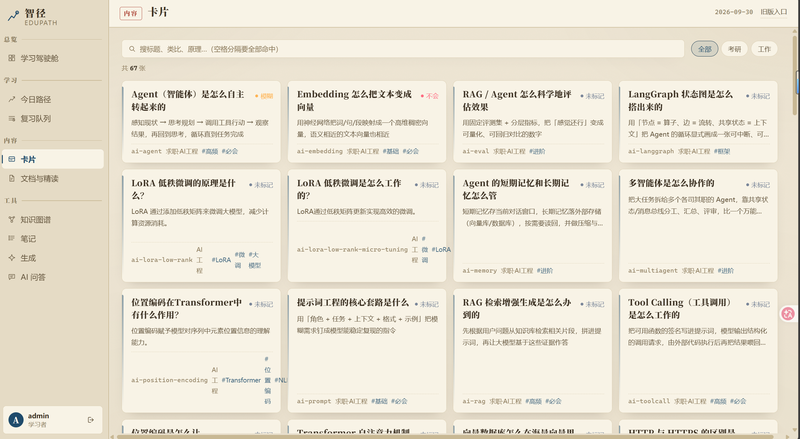Click the #LoRA tag on first LoRA card
The width and height of the screenshot is (800, 439).
221,260
